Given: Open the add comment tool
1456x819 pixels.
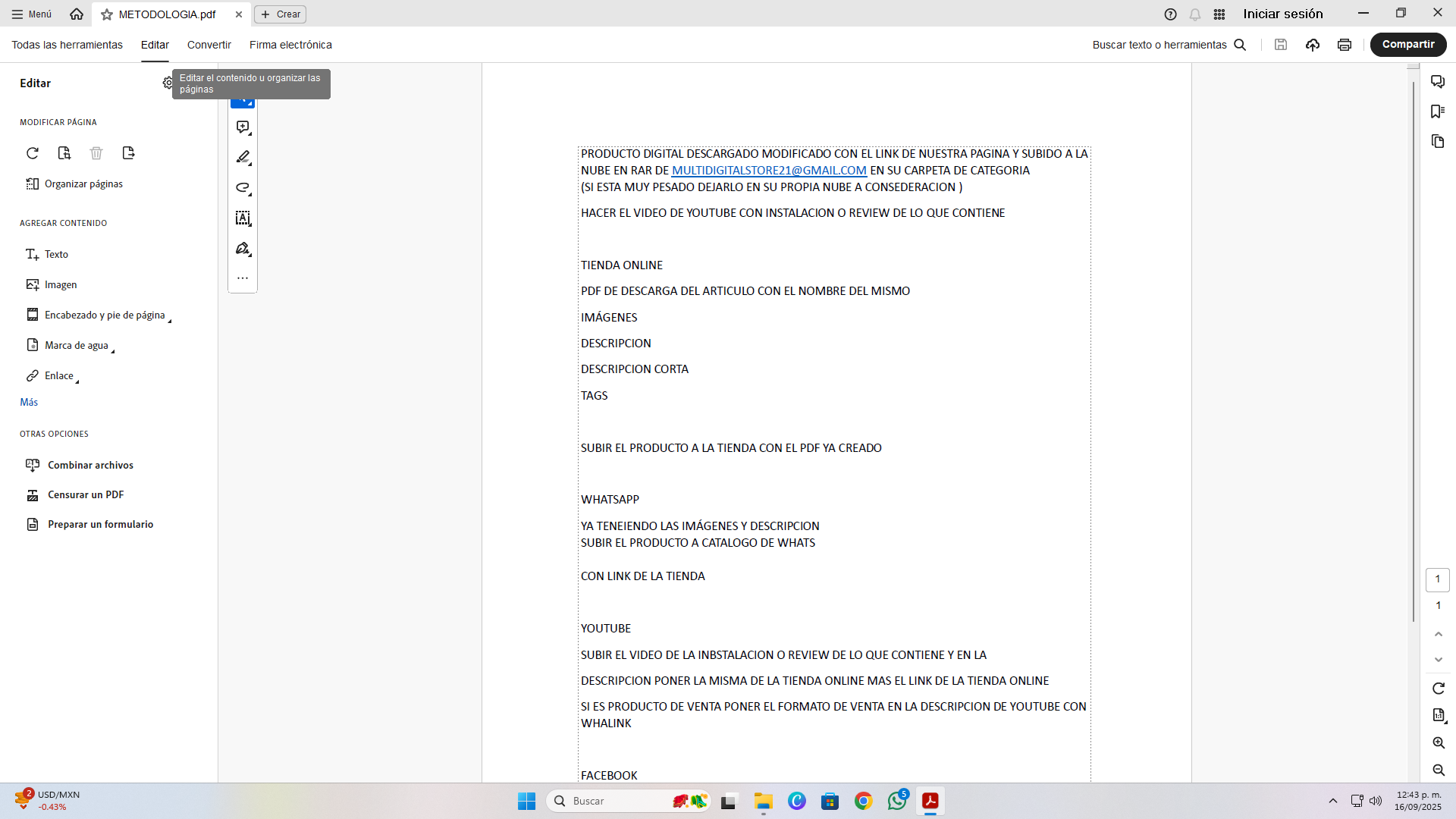Looking at the screenshot, I should (243, 127).
